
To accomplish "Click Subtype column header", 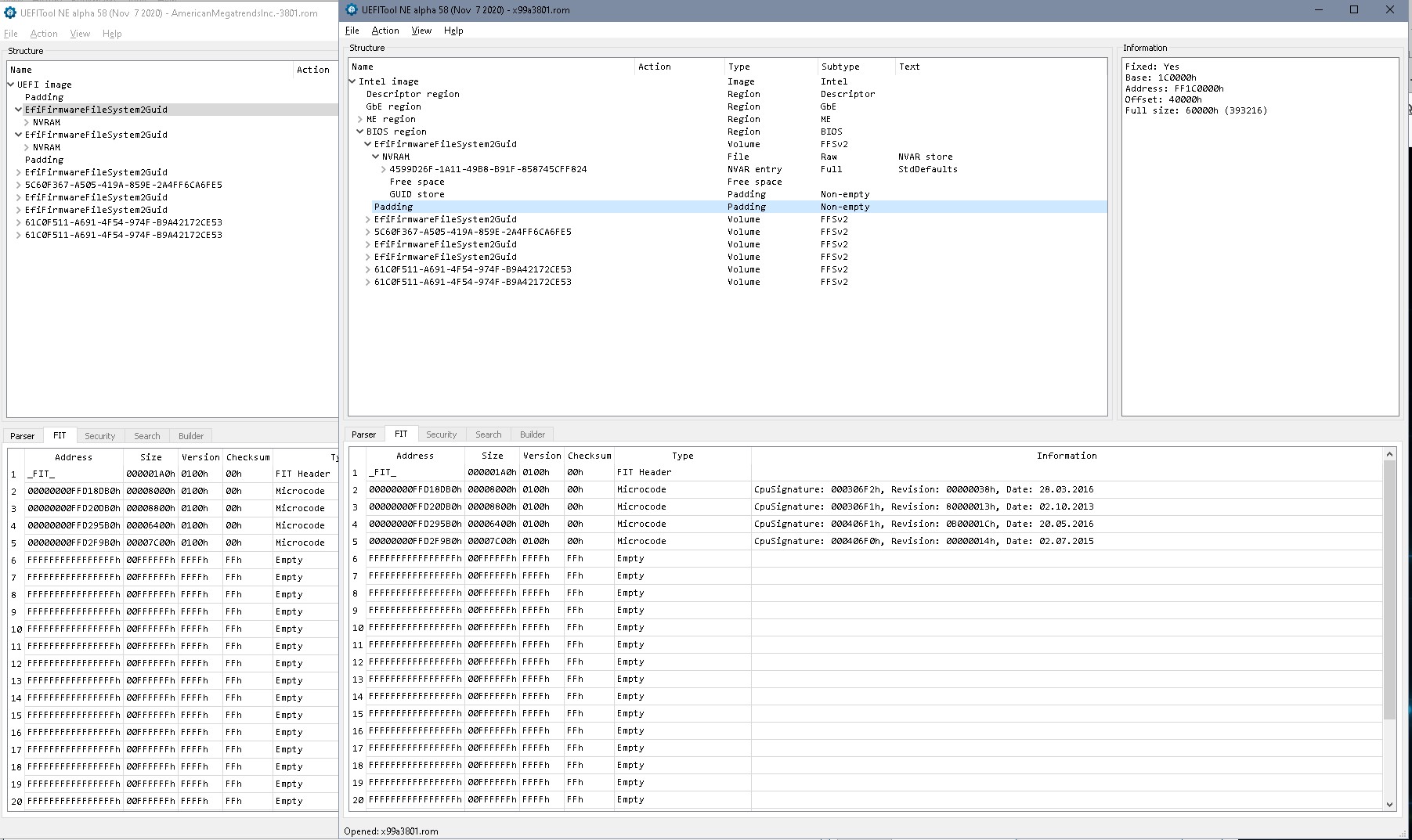I will (x=856, y=67).
